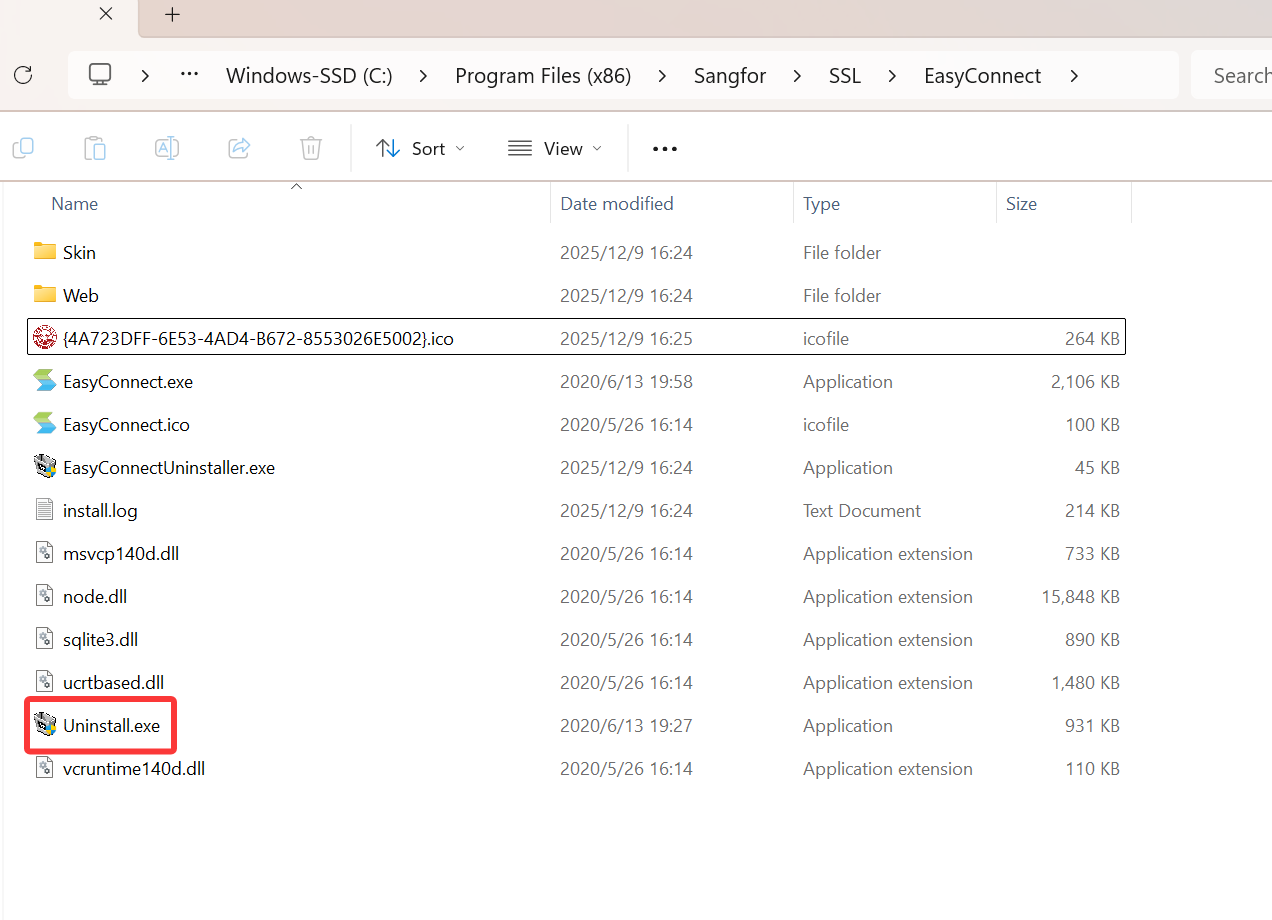Add a new tab with plus button

tap(173, 15)
